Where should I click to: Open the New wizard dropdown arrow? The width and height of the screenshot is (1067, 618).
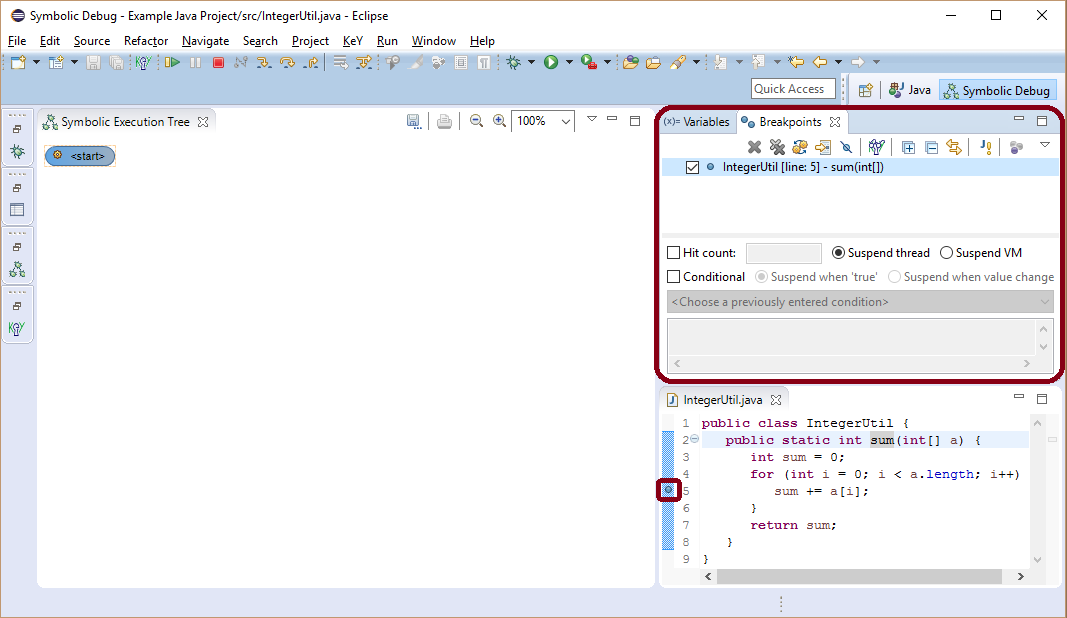coord(36,63)
